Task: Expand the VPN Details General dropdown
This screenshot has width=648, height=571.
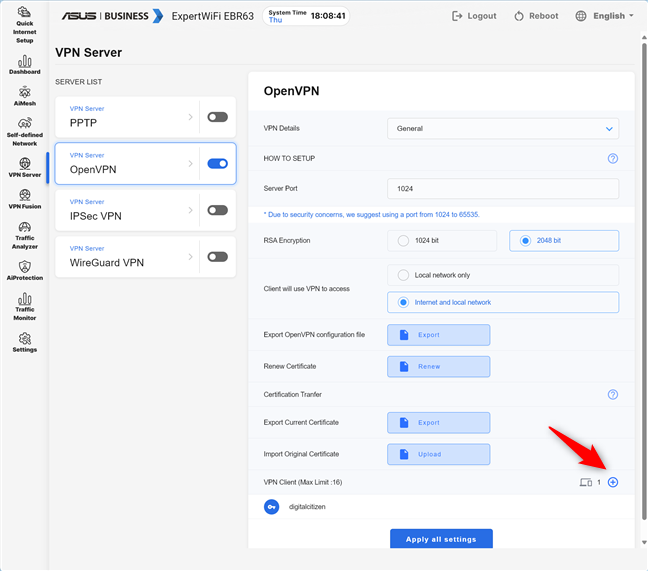Action: point(502,128)
